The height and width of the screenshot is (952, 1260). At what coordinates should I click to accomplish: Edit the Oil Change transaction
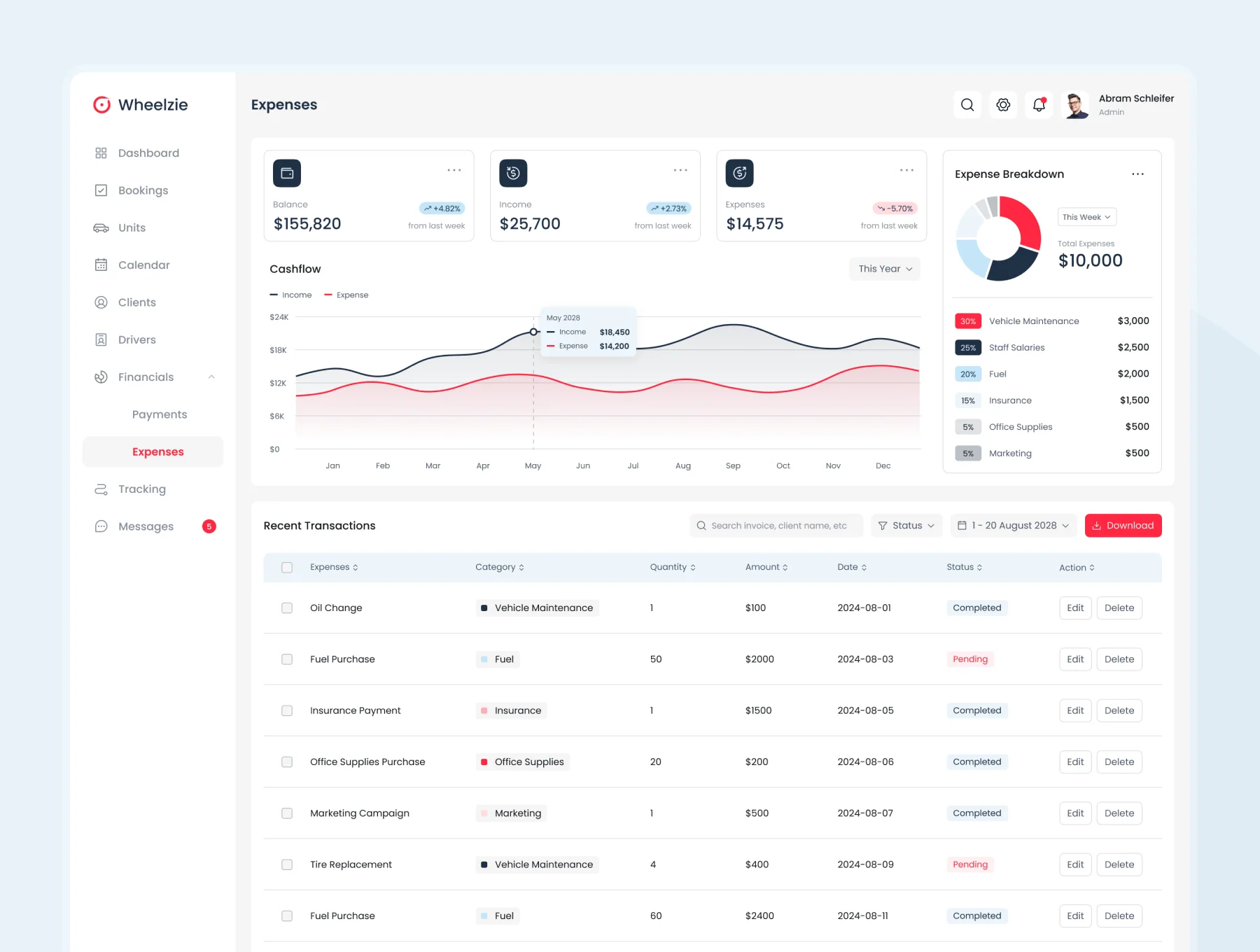click(1075, 608)
